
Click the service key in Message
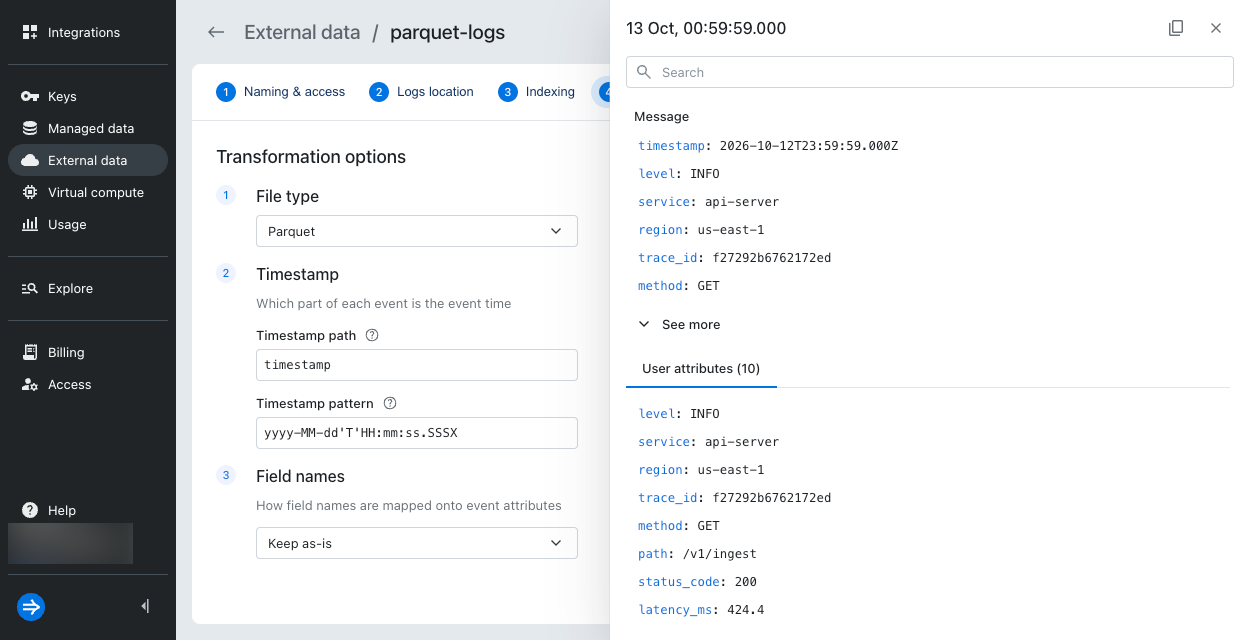coord(664,202)
